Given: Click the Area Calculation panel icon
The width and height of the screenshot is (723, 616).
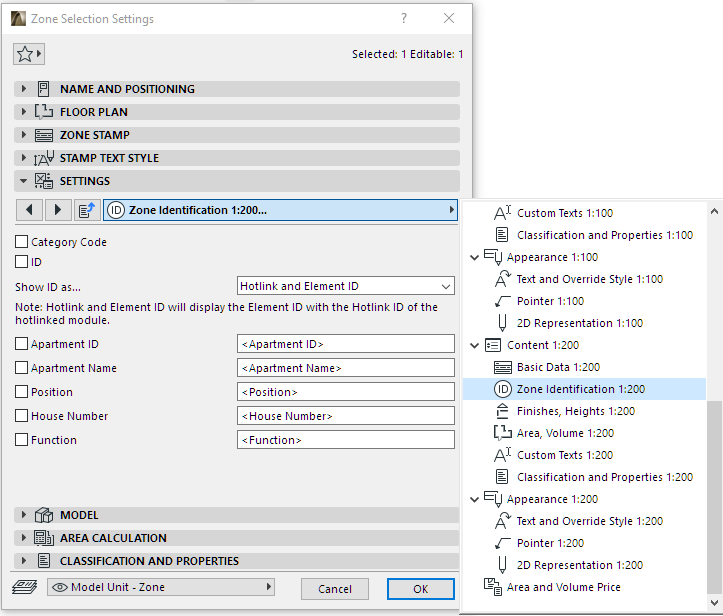Looking at the screenshot, I should [44, 538].
